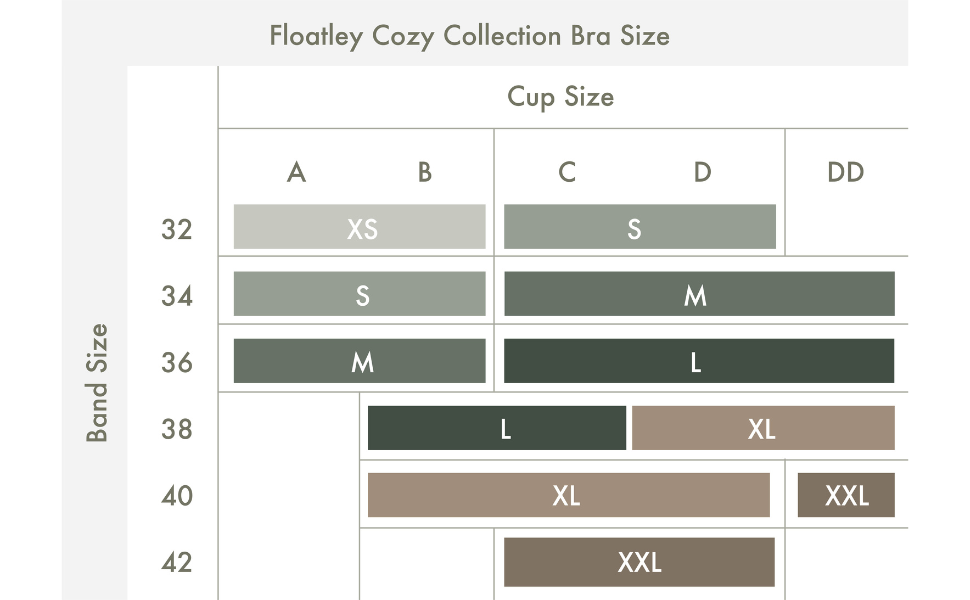Select the B cup column label
Screen dimensions: 970x600
coord(425,172)
